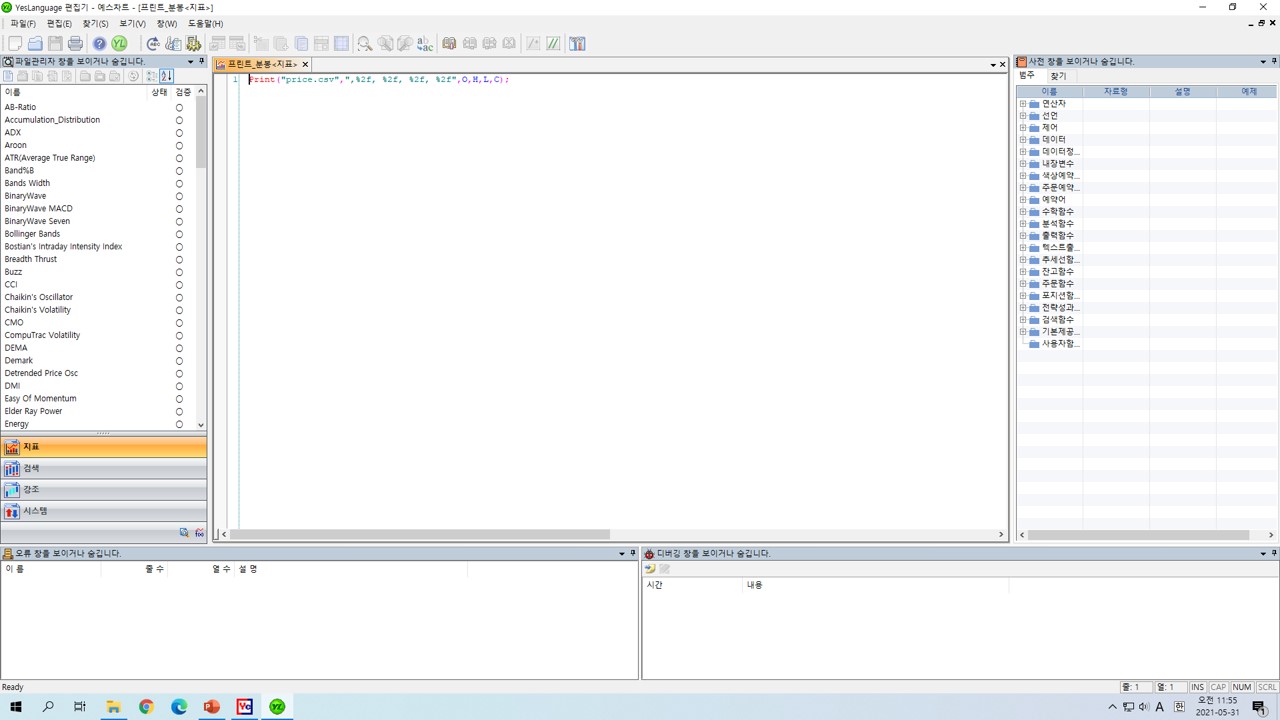
Task: Click the magnifier Find icon in toolbar
Action: point(365,43)
